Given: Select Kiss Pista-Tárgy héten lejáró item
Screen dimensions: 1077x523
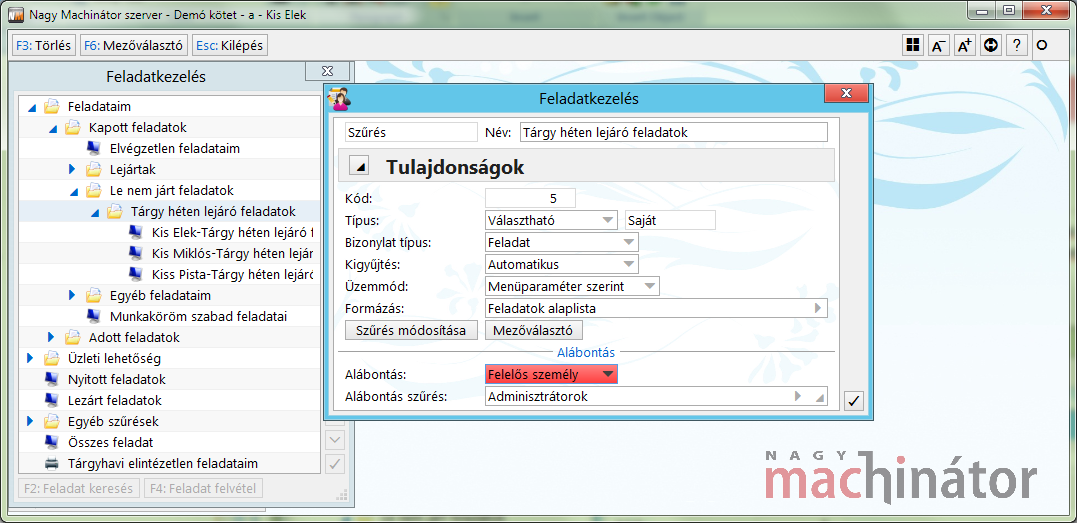Looking at the screenshot, I should pos(232,274).
